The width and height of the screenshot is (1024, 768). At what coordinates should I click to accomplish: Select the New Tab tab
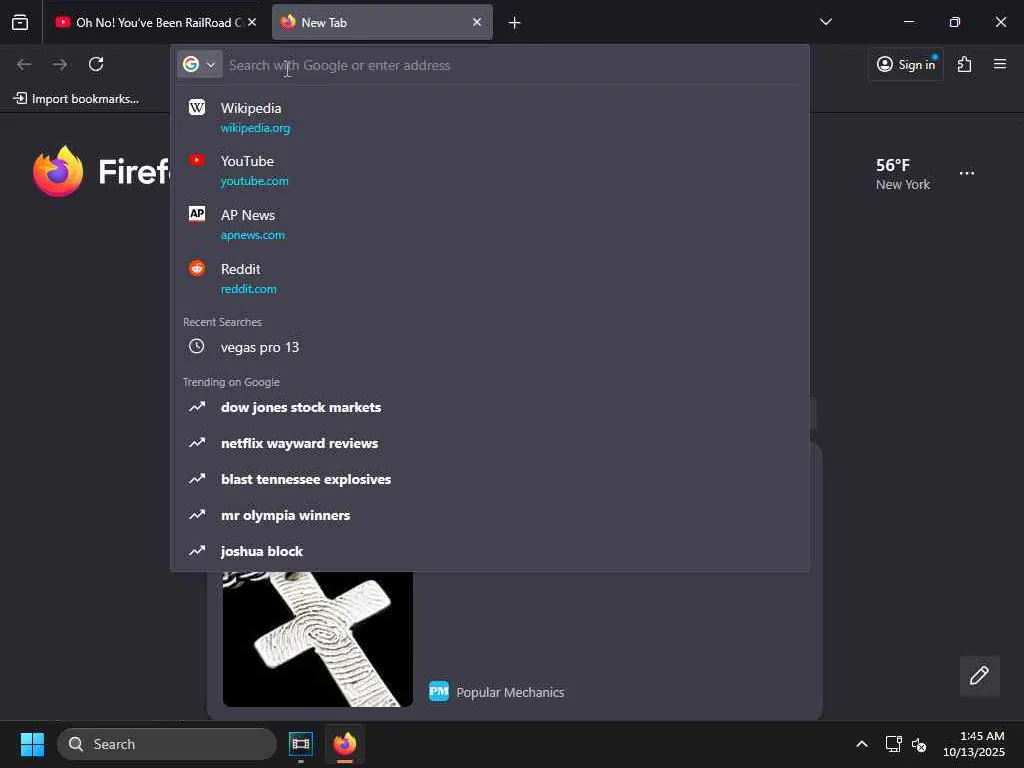[382, 22]
